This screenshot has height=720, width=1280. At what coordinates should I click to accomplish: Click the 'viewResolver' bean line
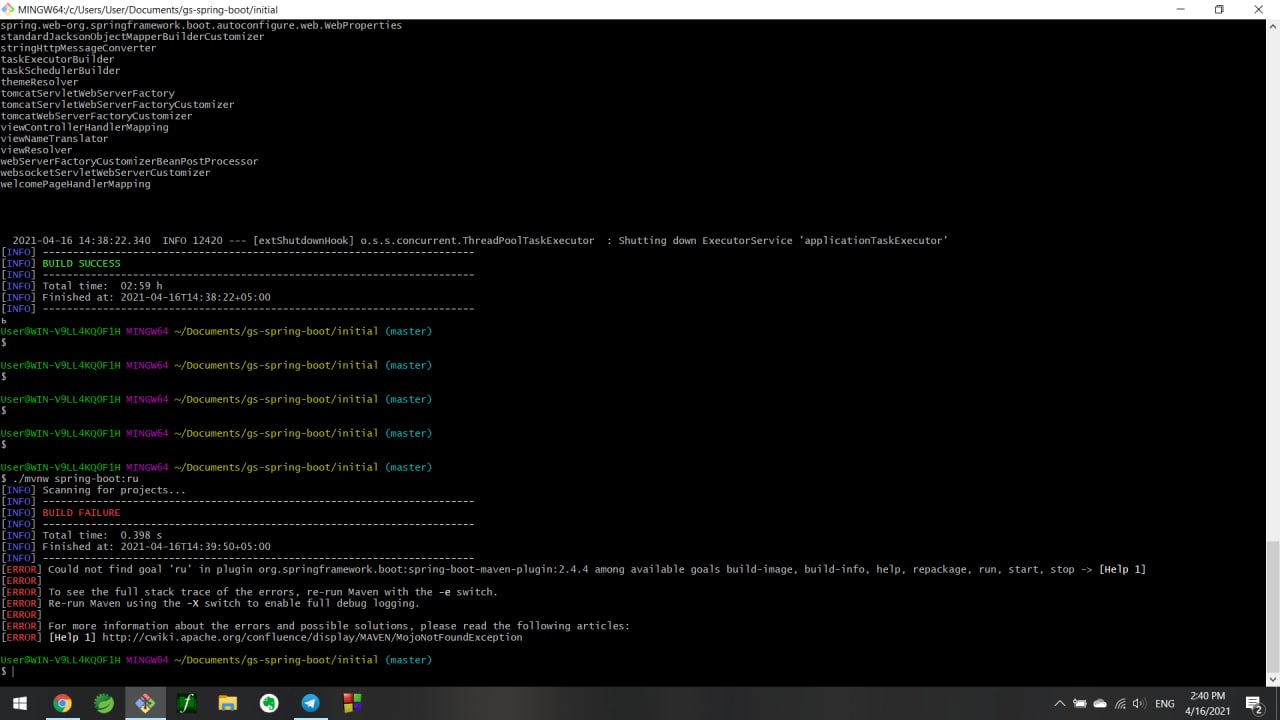(36, 150)
